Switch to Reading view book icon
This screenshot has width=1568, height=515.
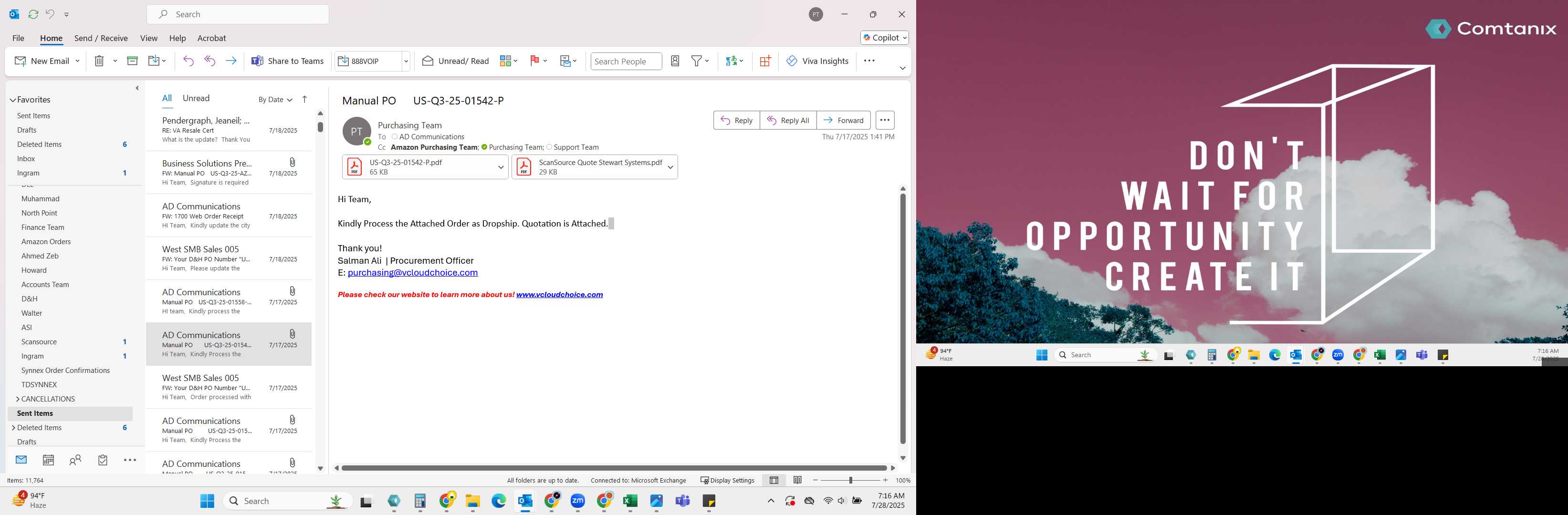[x=797, y=480]
